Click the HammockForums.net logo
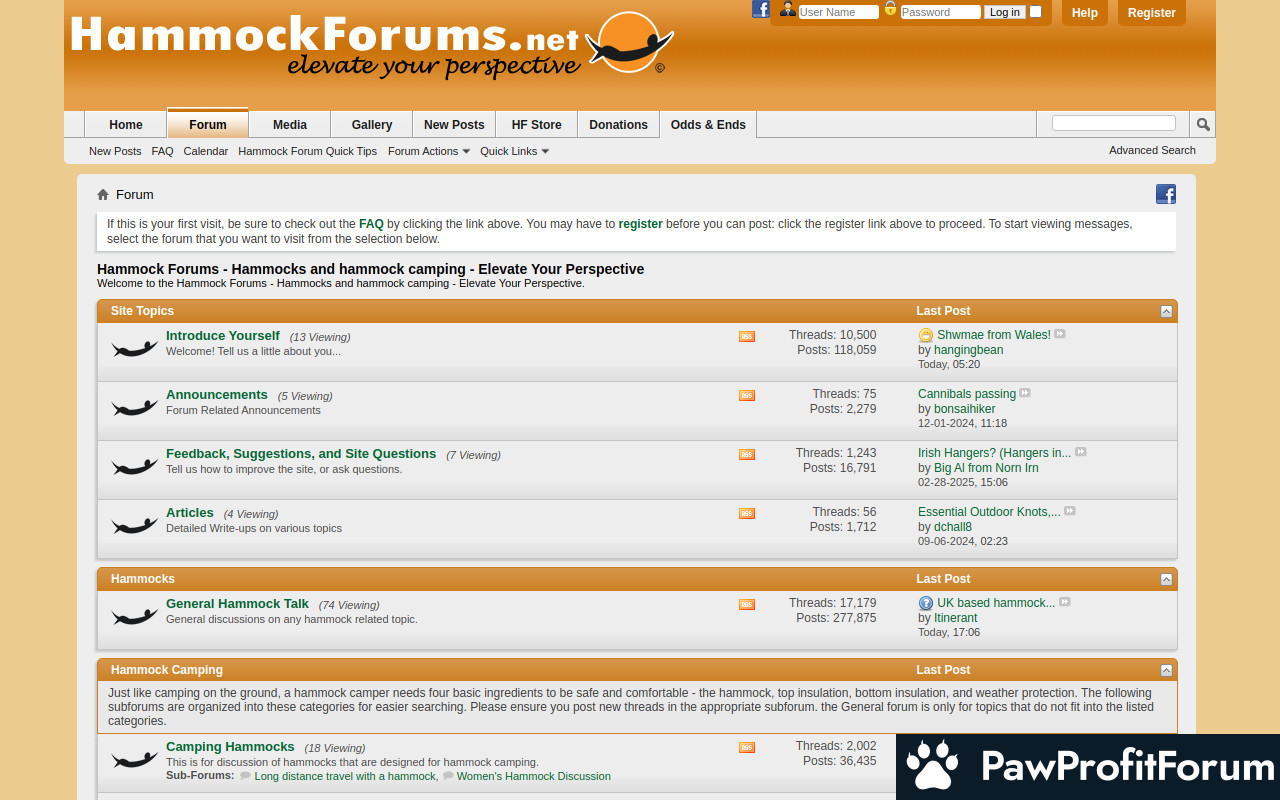 (370, 45)
